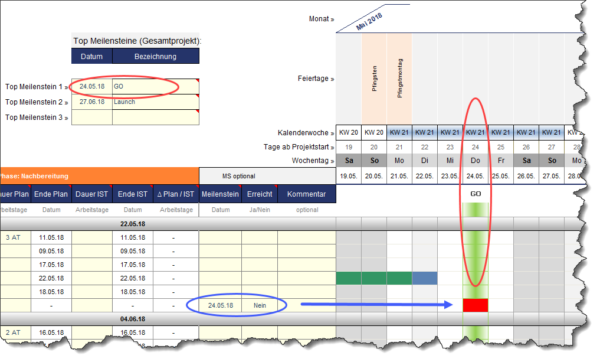600x362 pixels.
Task: Select the Ende IST column header
Action: click(132, 194)
